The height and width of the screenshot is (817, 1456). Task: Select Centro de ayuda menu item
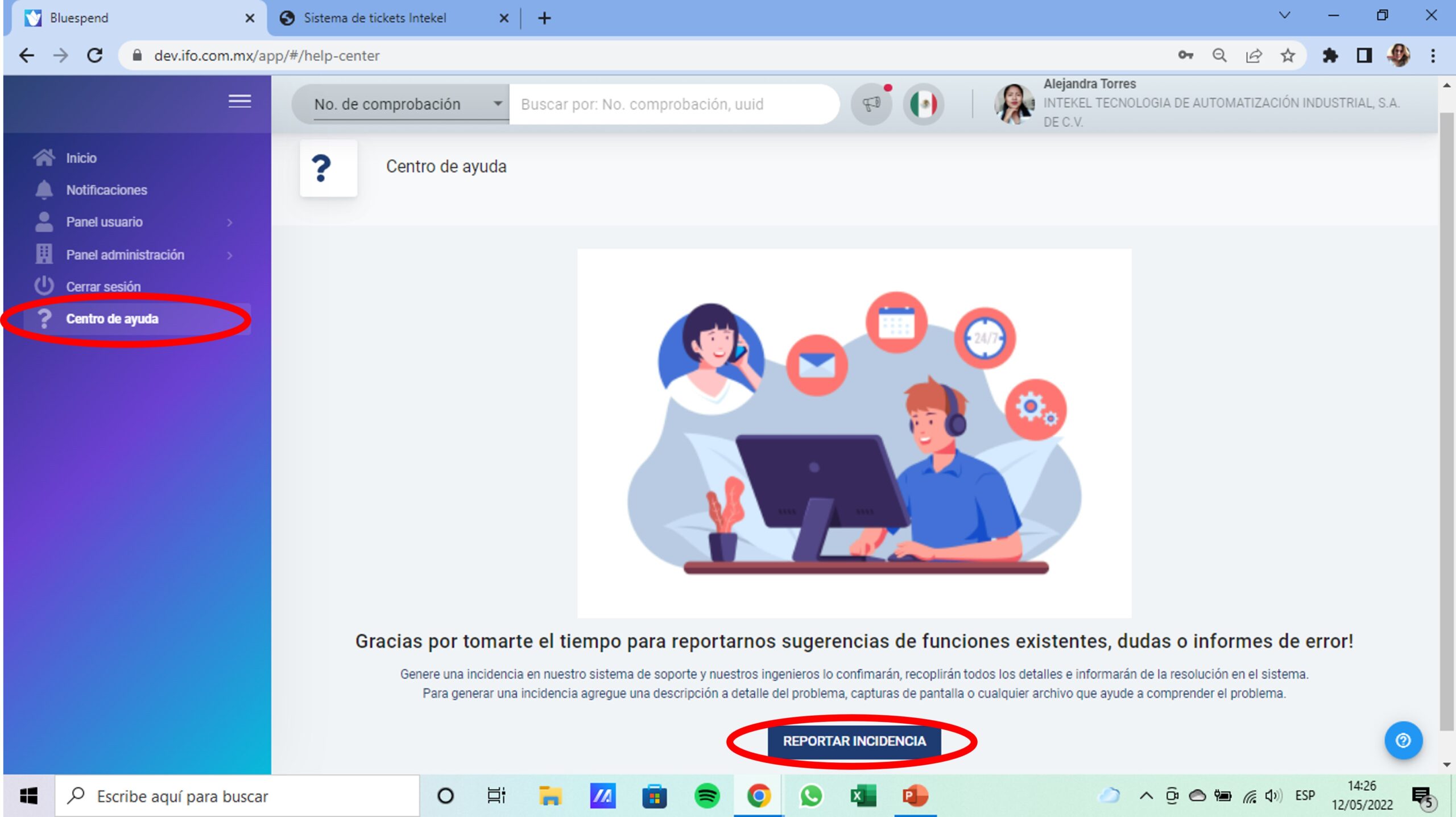[112, 319]
